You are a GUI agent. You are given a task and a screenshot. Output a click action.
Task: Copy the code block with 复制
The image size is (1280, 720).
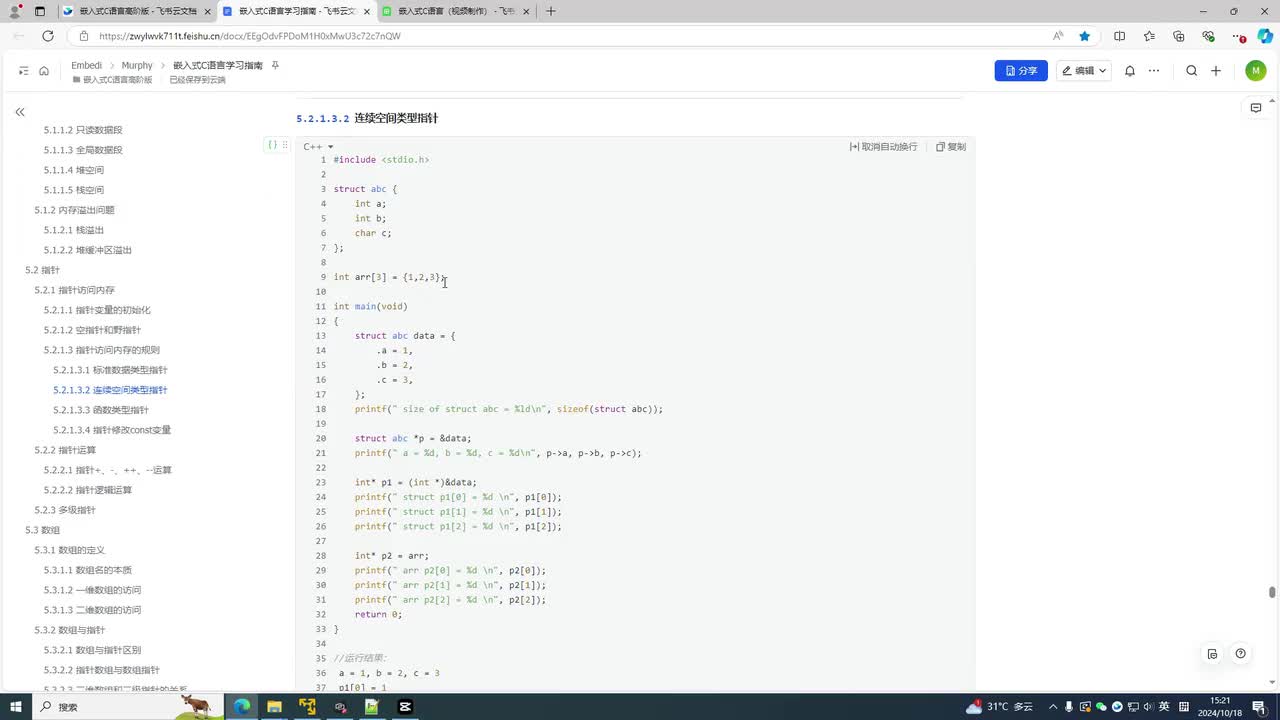(951, 147)
